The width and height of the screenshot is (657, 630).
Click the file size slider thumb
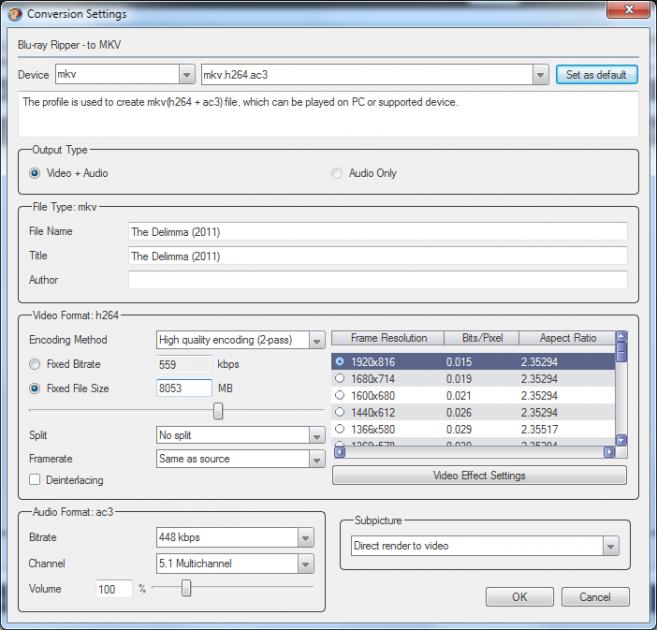pyautogui.click(x=218, y=411)
